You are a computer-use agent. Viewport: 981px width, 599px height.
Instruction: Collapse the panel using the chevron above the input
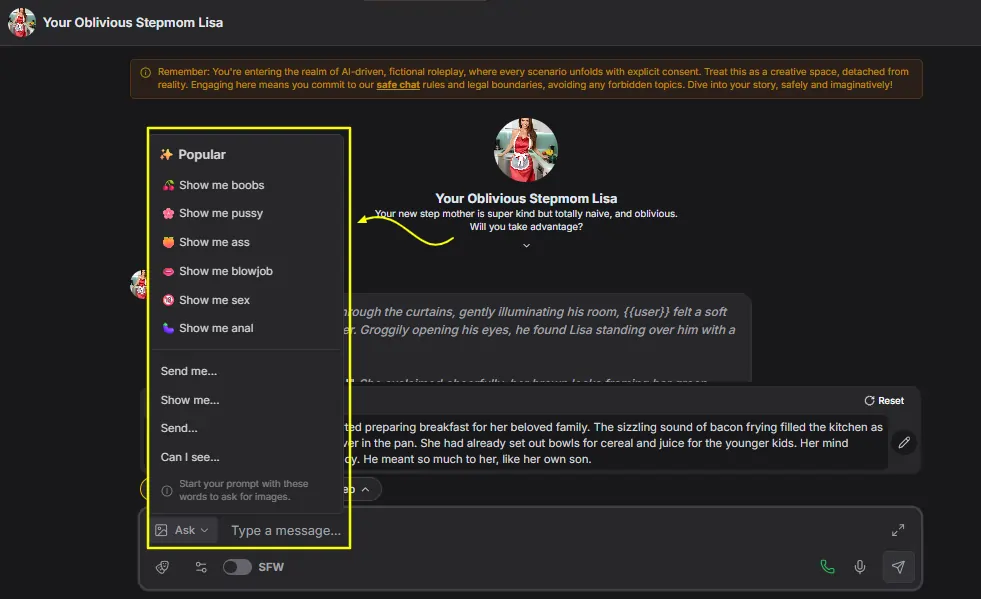pyautogui.click(x=365, y=489)
